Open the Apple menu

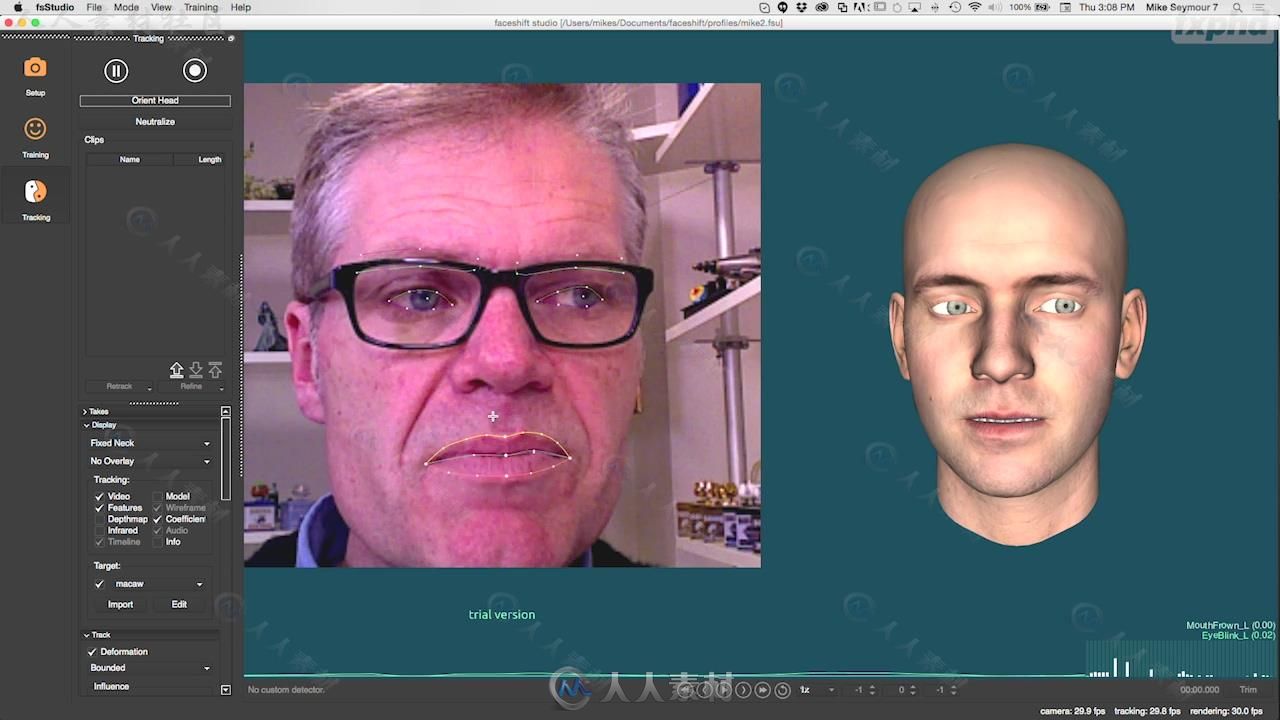point(17,7)
